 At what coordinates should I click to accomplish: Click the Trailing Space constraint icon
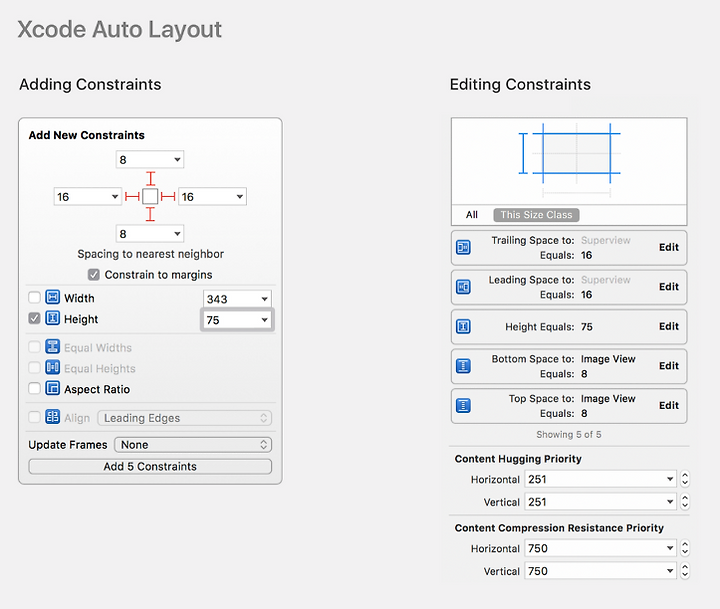tap(463, 248)
